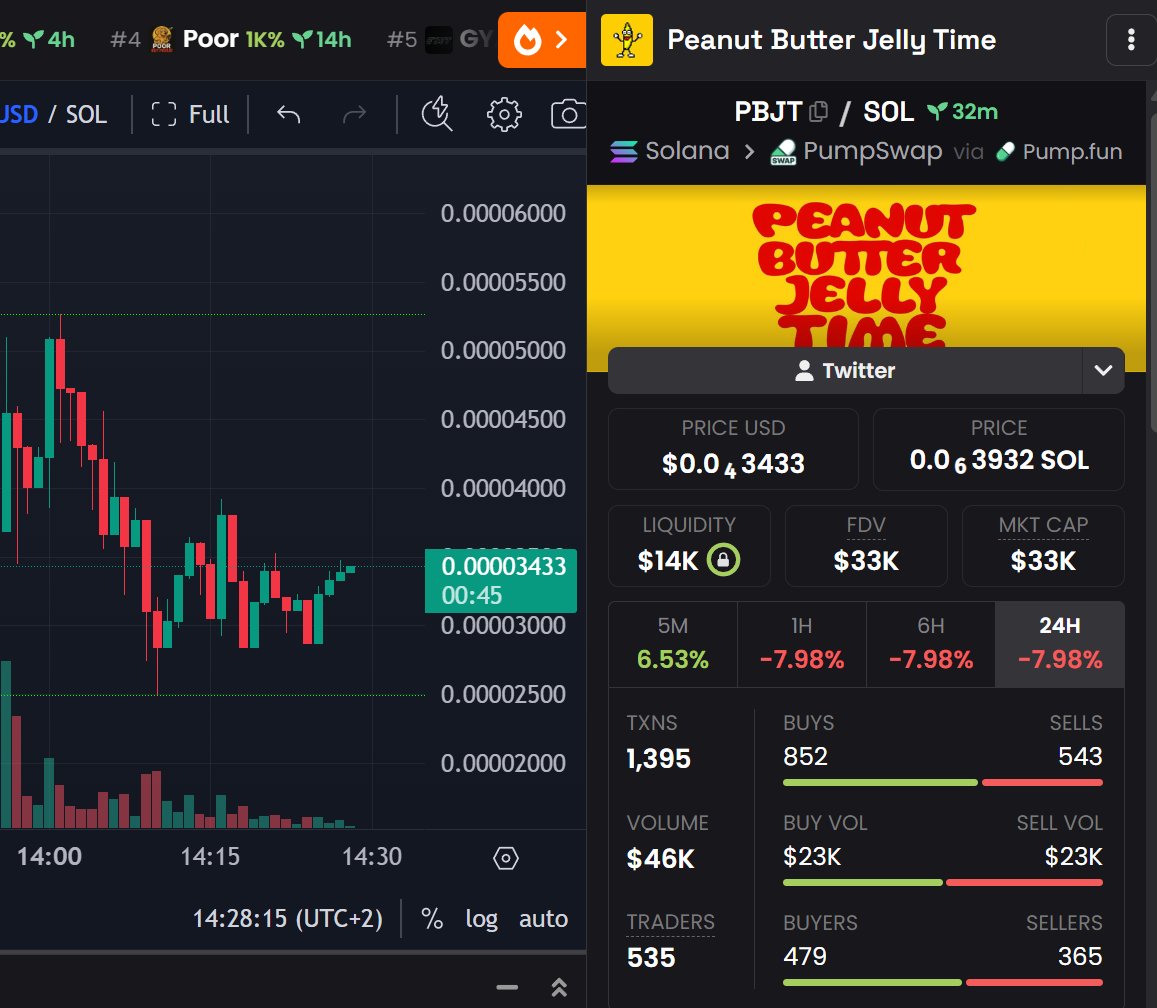
Task: Open trending token #4 Poor
Action: pos(231,39)
